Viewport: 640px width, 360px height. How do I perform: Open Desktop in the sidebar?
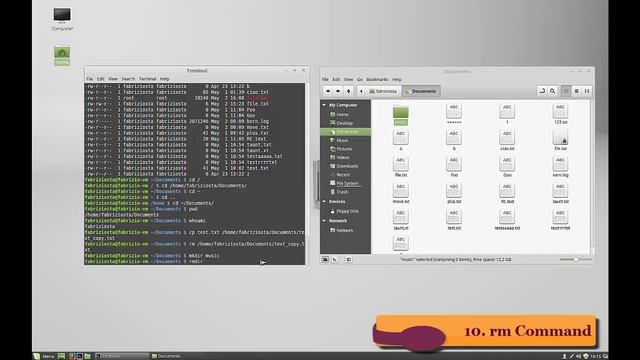(345, 123)
